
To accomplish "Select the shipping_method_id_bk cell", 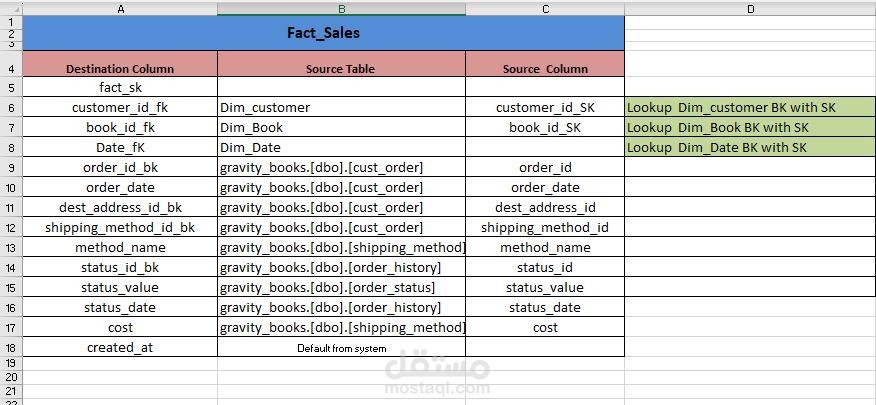I will (x=120, y=227).
